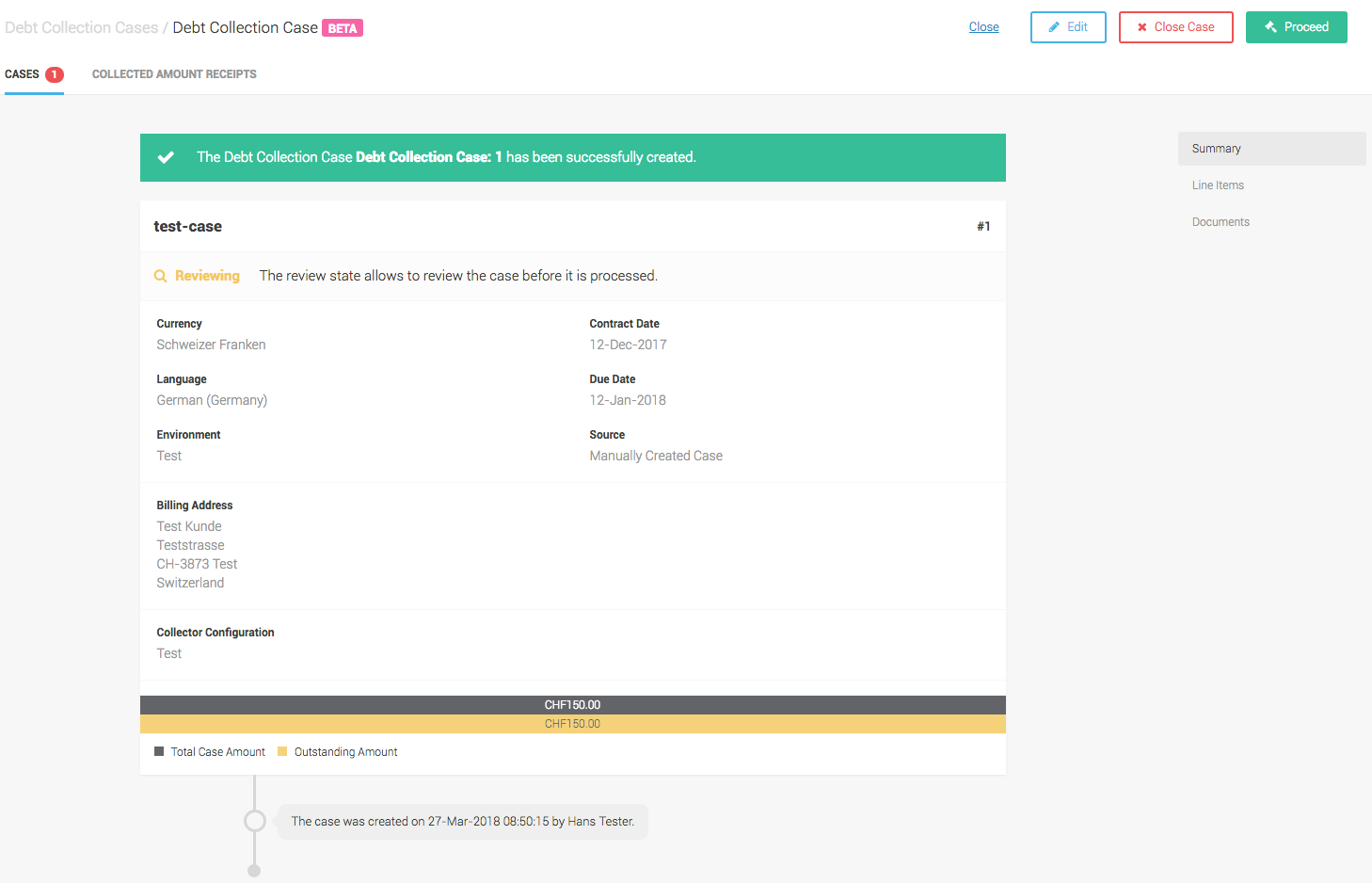Screen dimensions: 1372x883
Task: Click the yellow Outstanding Amount legend swatch
Action: click(x=282, y=751)
